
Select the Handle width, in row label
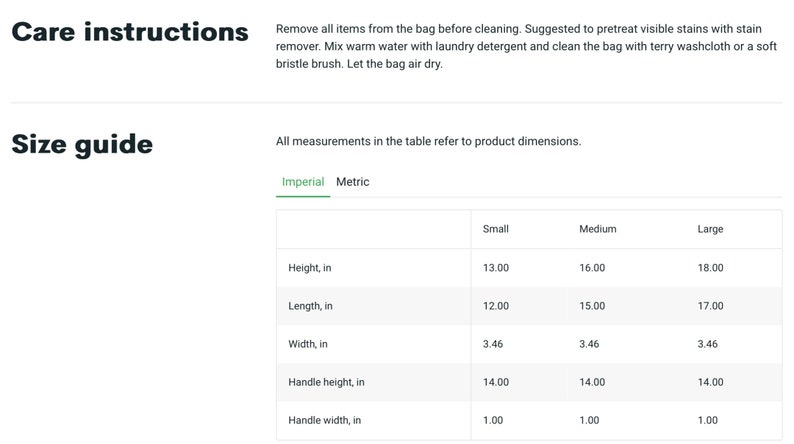tap(325, 420)
